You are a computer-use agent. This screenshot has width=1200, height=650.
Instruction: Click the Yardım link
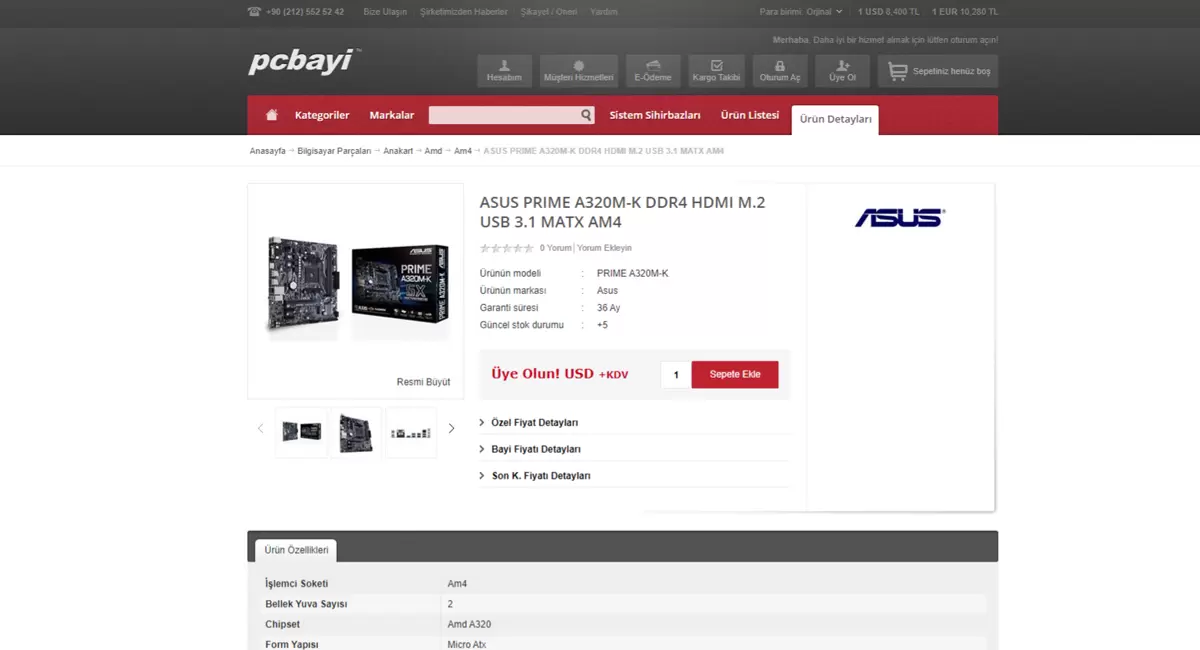(x=604, y=12)
